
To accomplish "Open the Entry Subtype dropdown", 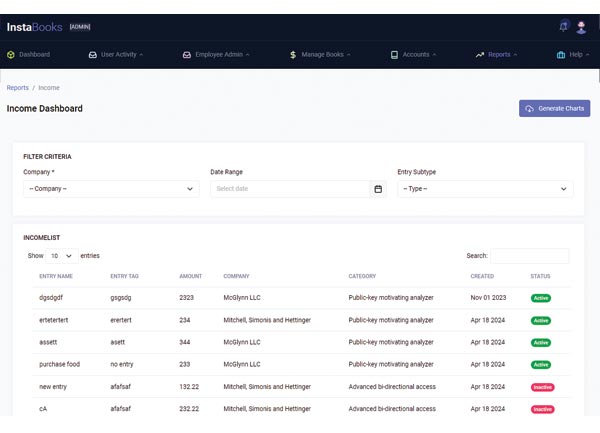I will [x=485, y=188].
